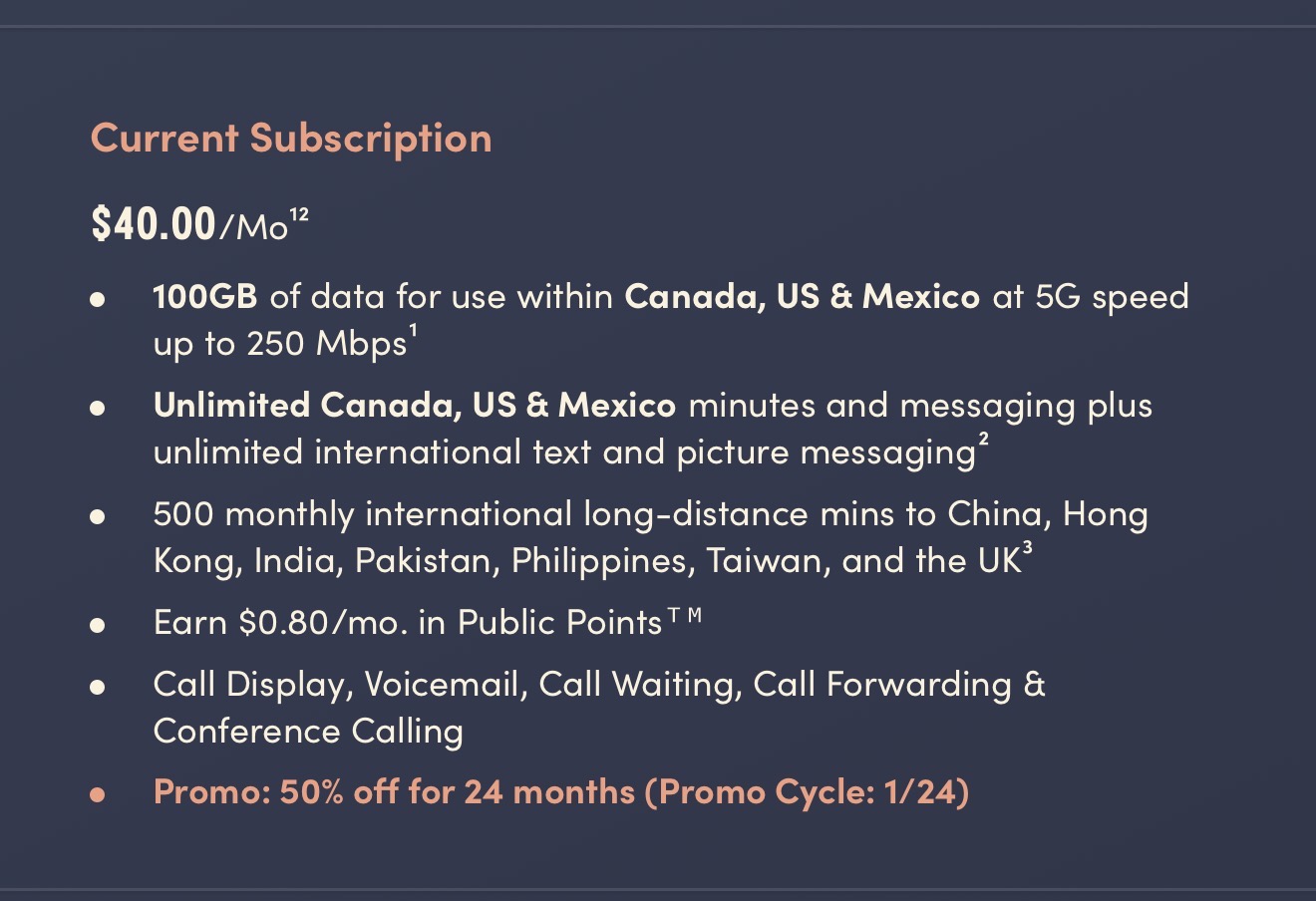Open footnote 1 after 250 Mbps
1316x901 pixels.
pyautogui.click(x=413, y=332)
